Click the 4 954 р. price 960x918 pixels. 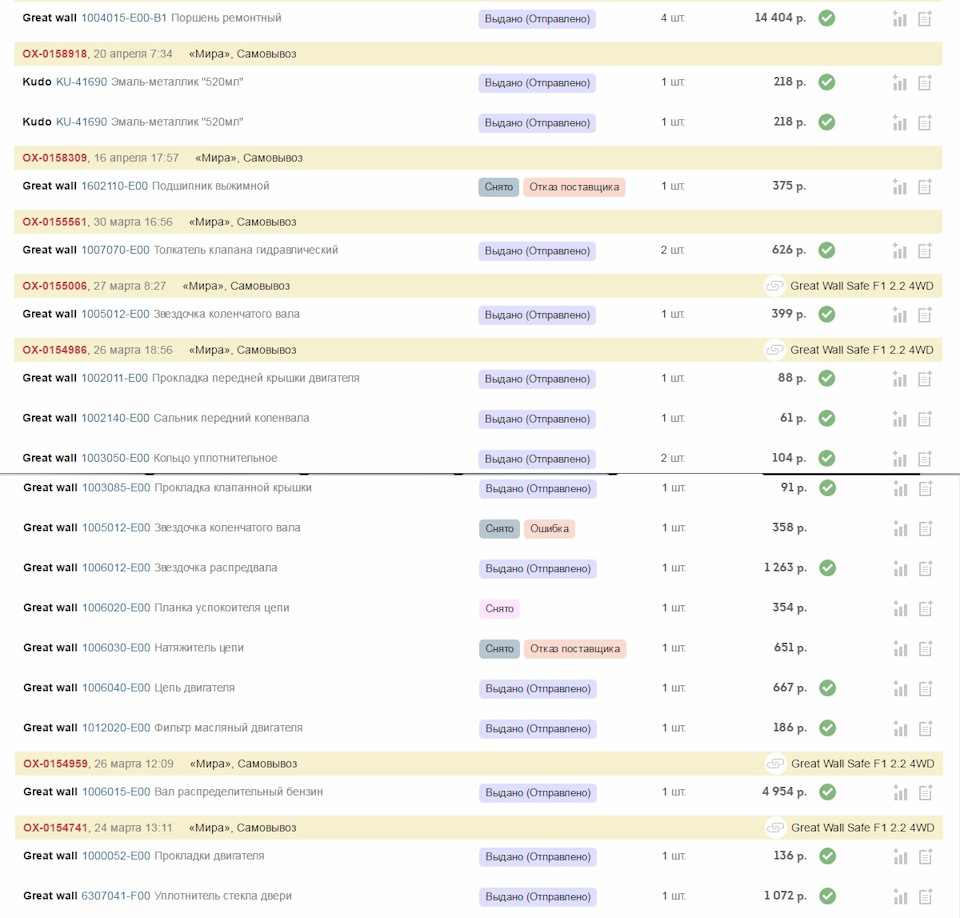(x=784, y=791)
